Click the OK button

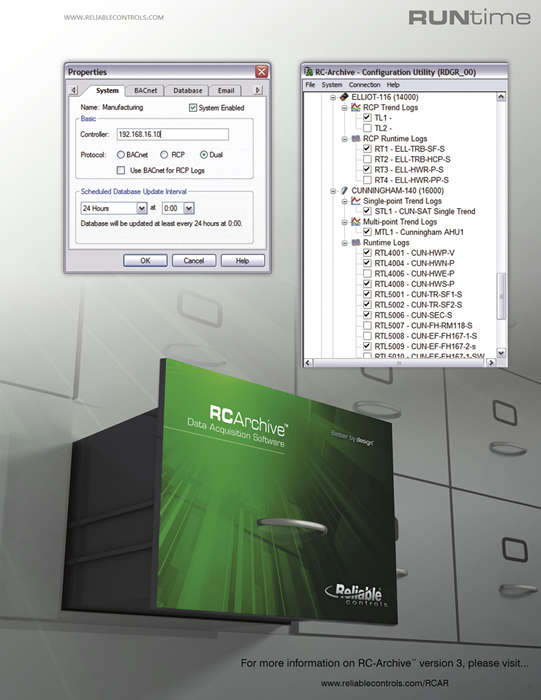tap(145, 260)
